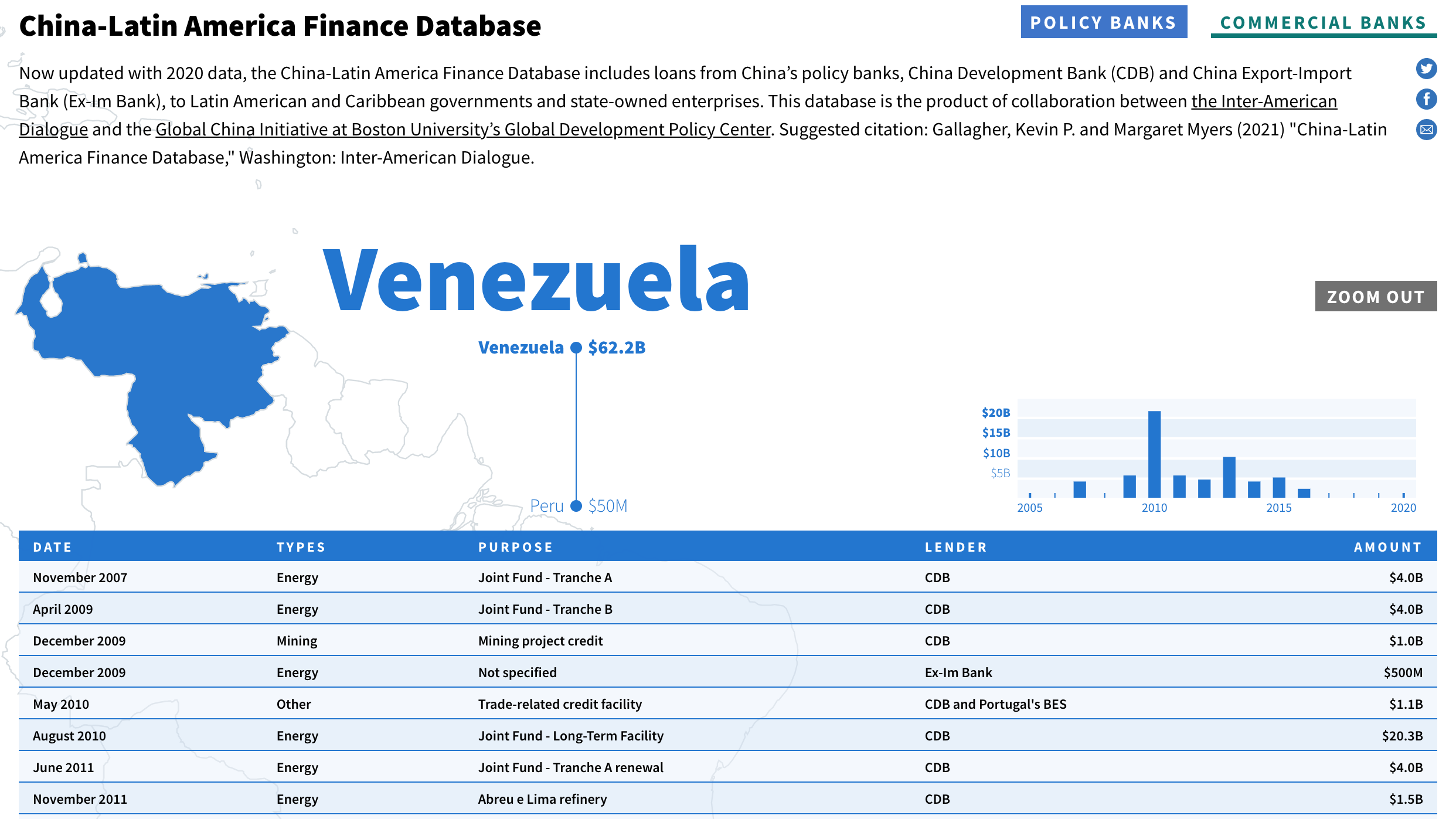Image resolution: width=1456 pixels, height=819 pixels.
Task: Click the 2020 axis label on chart
Action: (x=1403, y=508)
